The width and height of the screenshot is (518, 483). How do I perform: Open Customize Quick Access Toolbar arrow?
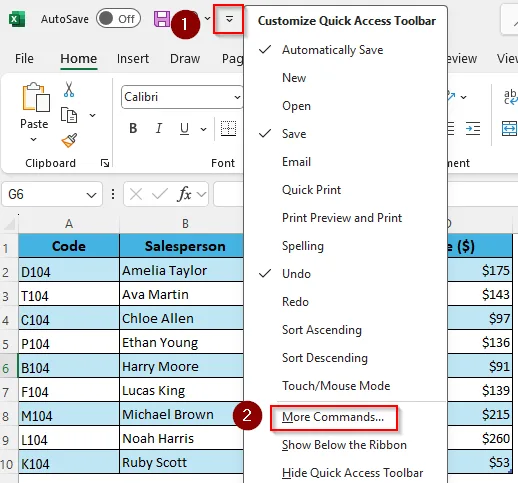coord(229,19)
